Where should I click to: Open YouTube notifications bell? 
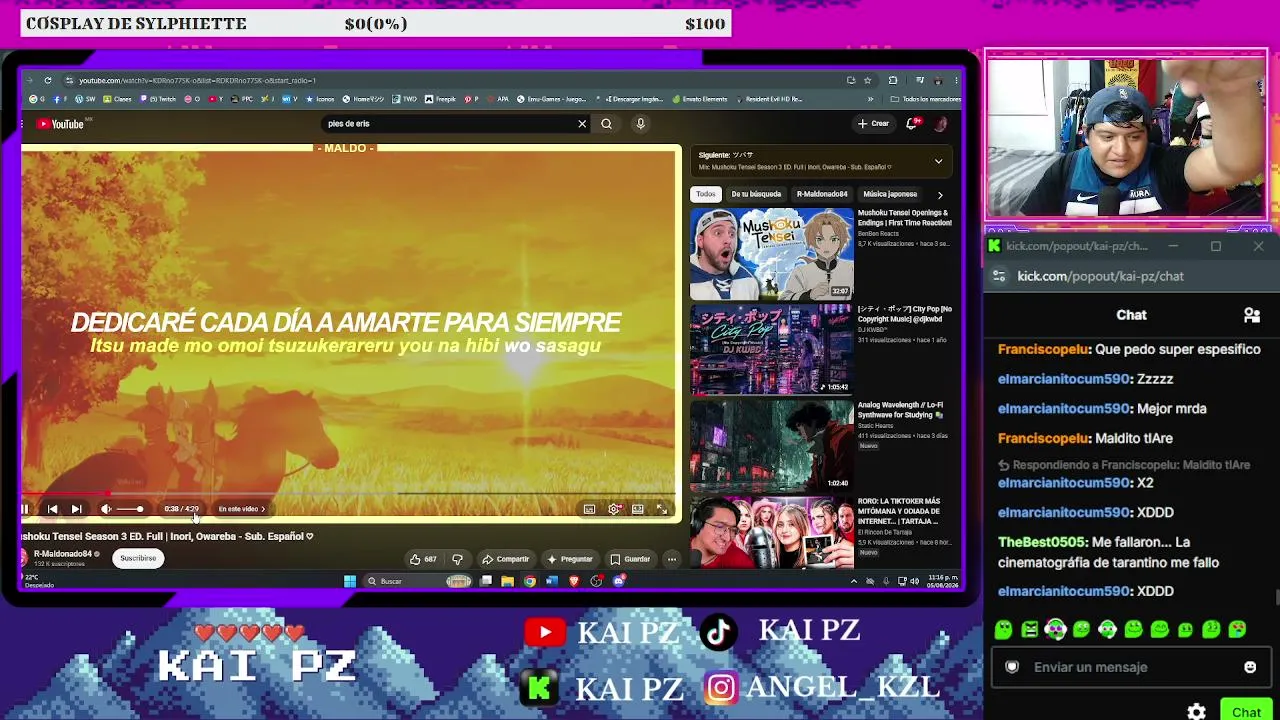[912, 124]
